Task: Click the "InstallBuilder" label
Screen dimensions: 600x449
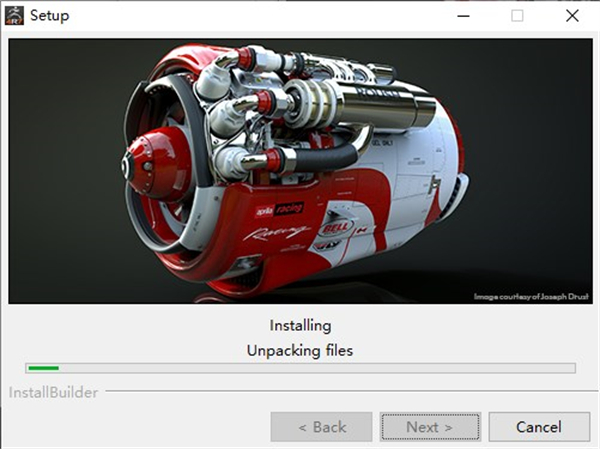Action: pyautogui.click(x=54, y=392)
